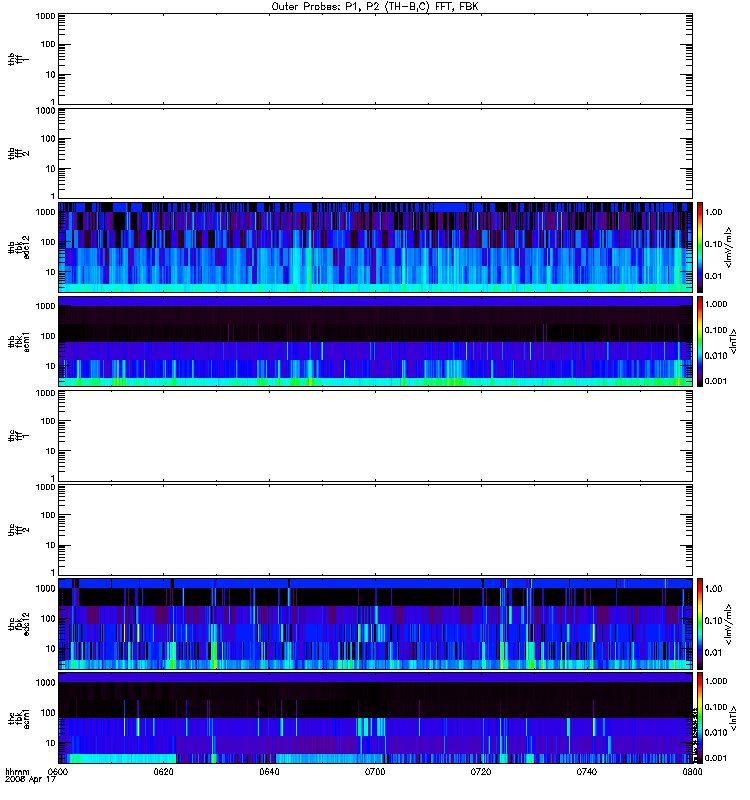Screen dimensions: 750x800
Task: Select the thb fbk edc12 spectrogram panel
Action: point(375,247)
